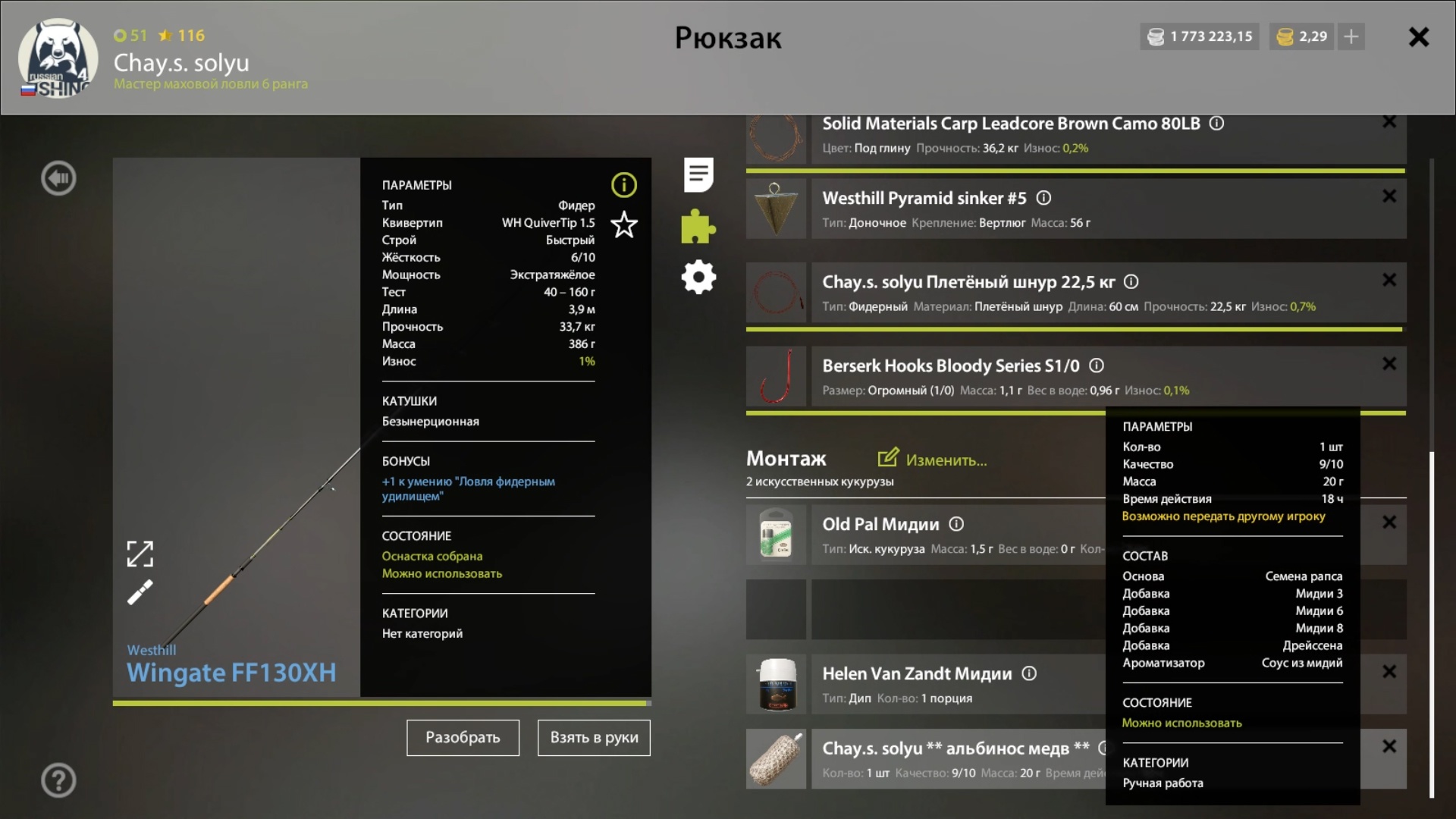The height and width of the screenshot is (819, 1456).
Task: Open the player avatar bear logo
Action: pos(58,59)
